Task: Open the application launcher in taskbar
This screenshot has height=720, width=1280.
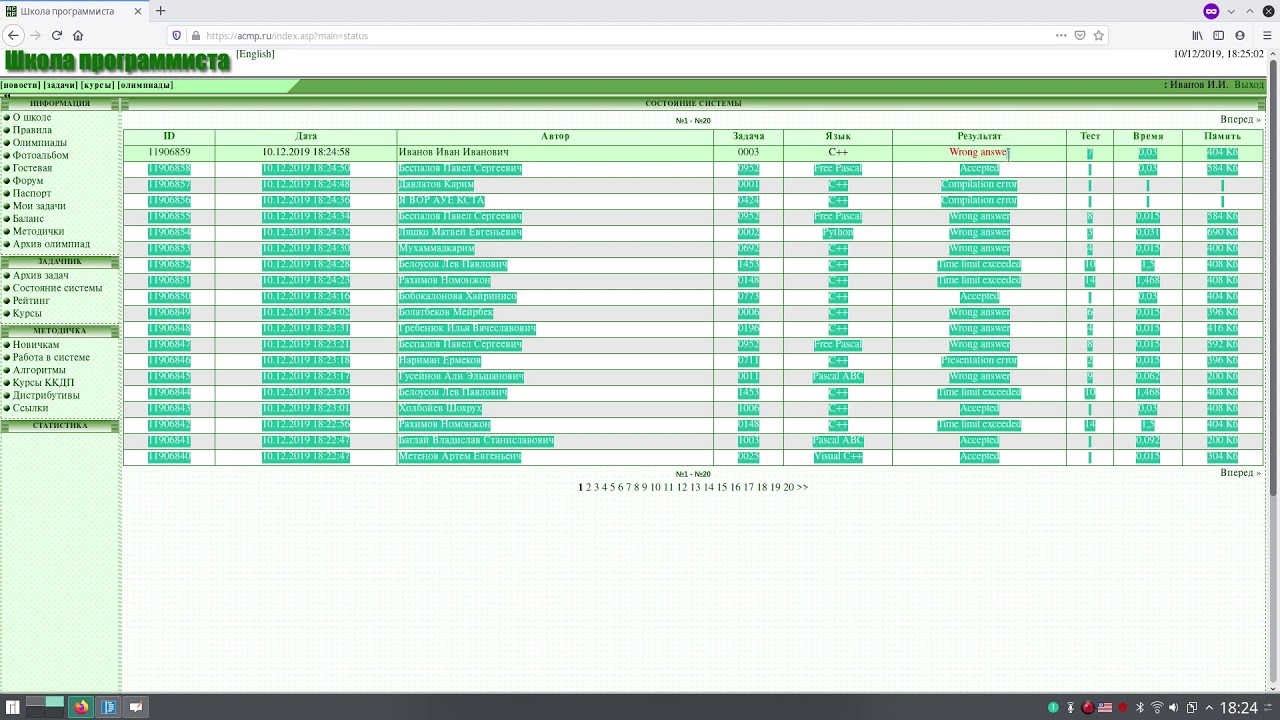Action: (13, 707)
